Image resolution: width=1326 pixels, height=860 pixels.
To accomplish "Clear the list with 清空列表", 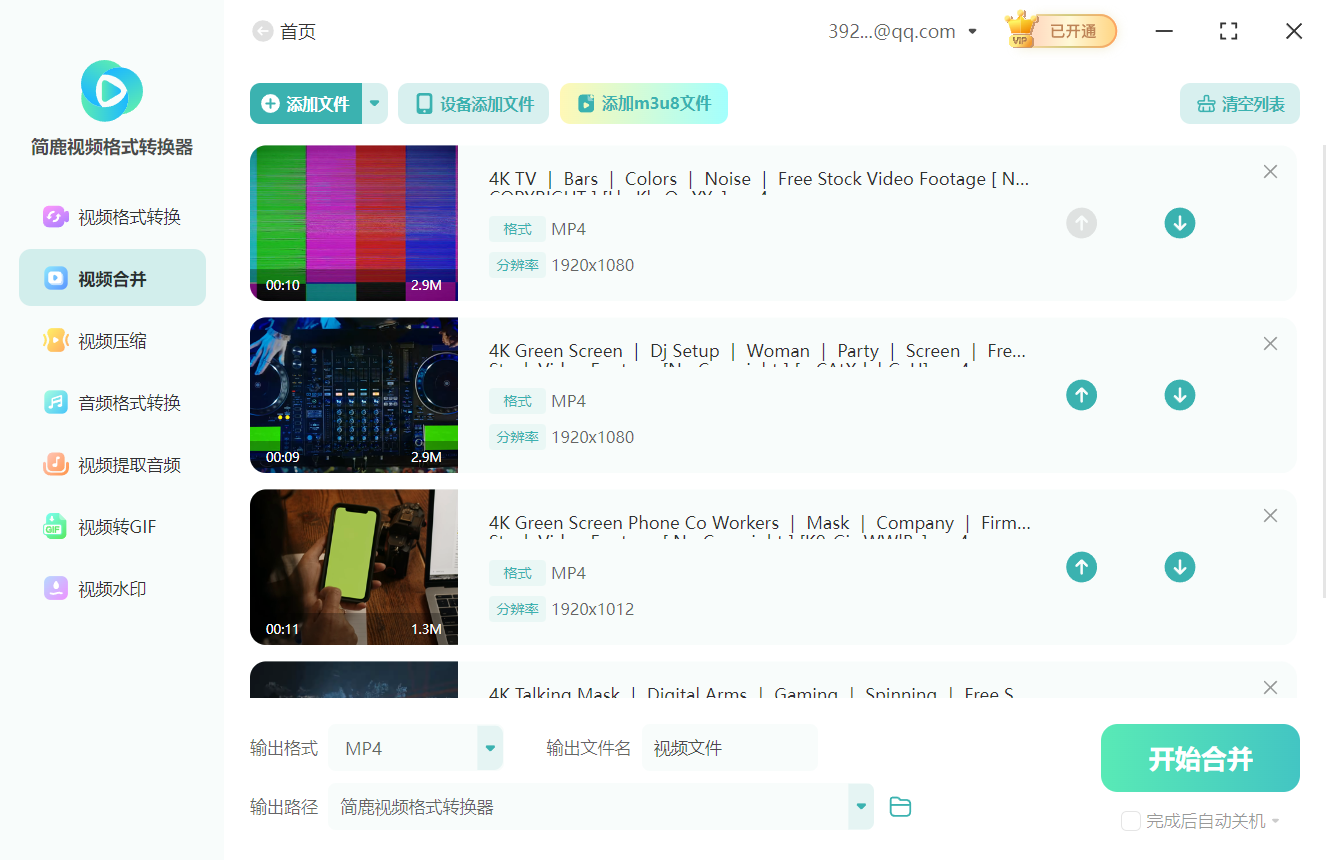I will click(1240, 103).
